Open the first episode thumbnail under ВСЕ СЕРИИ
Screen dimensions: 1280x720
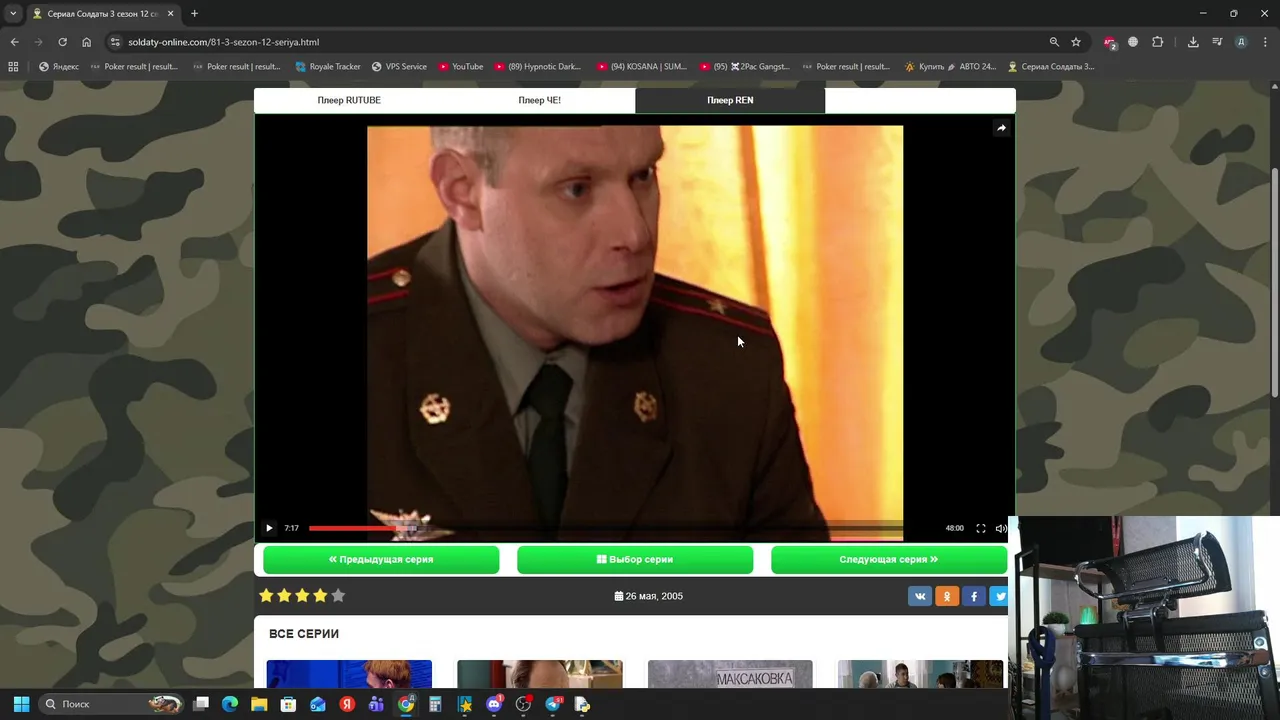(349, 674)
